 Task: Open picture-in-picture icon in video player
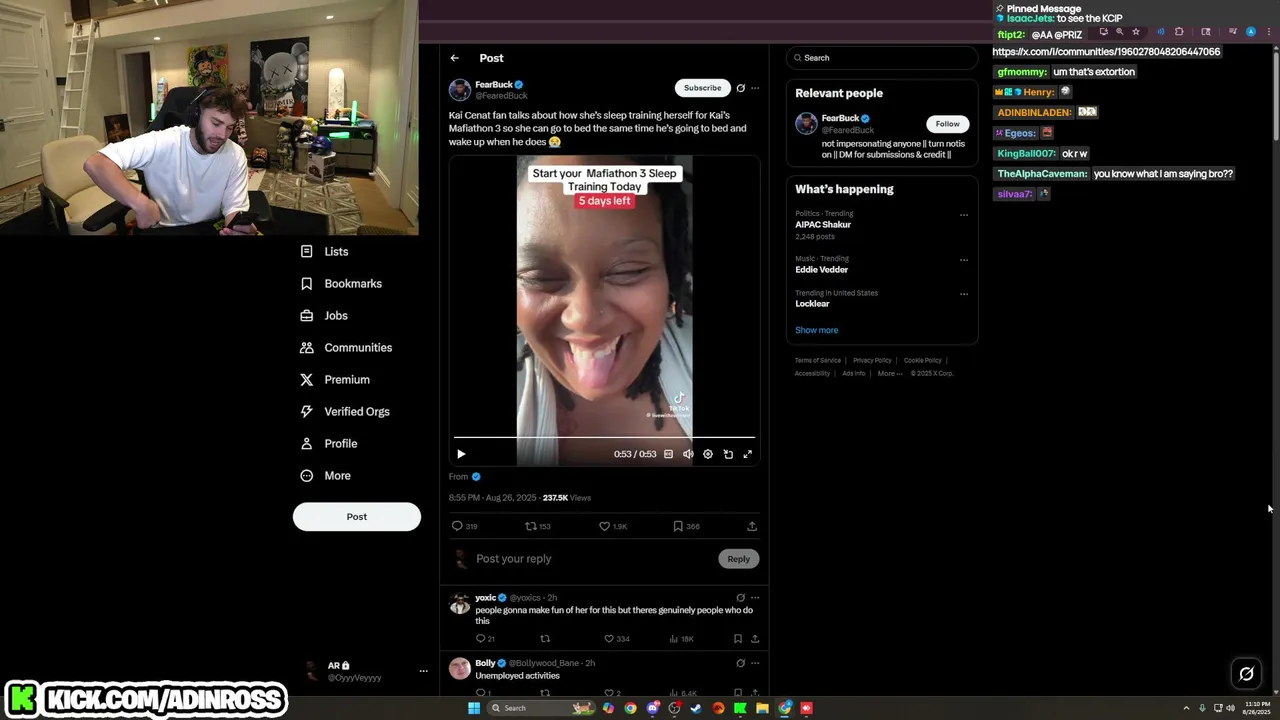[728, 454]
